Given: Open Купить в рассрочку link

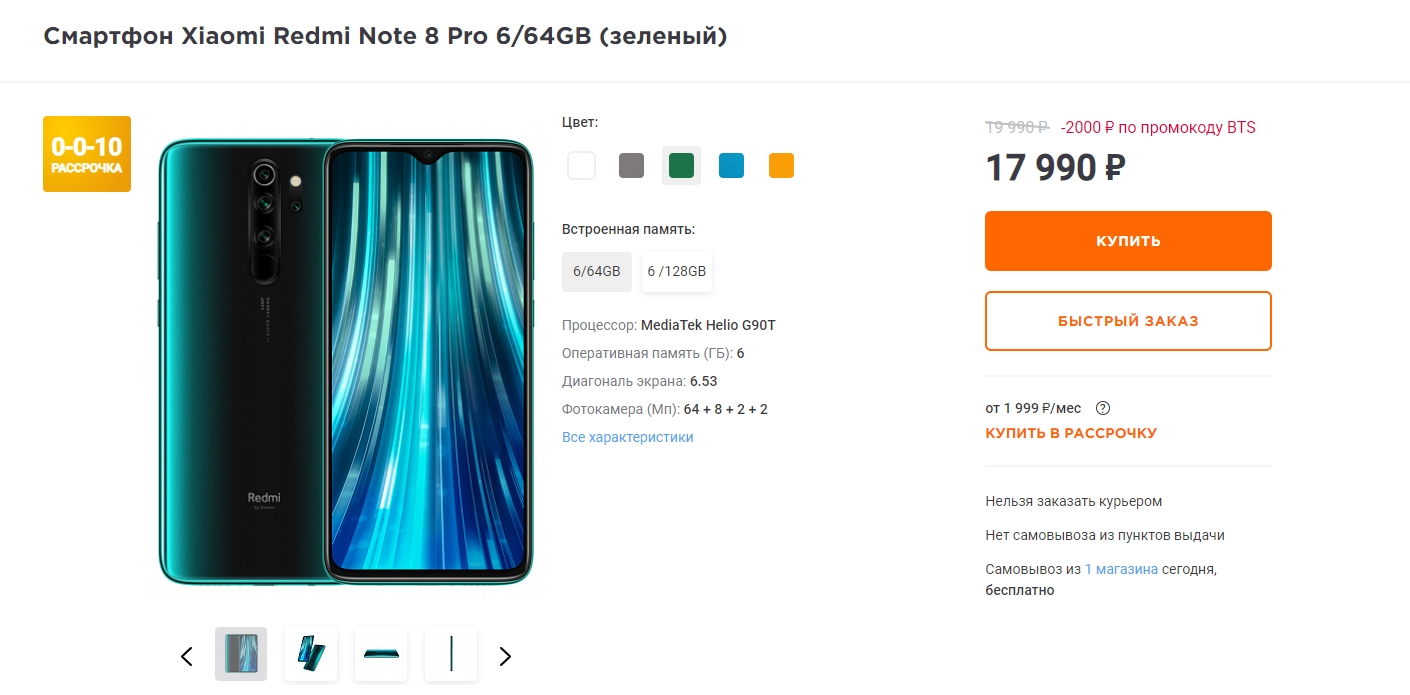Looking at the screenshot, I should coord(1071,433).
